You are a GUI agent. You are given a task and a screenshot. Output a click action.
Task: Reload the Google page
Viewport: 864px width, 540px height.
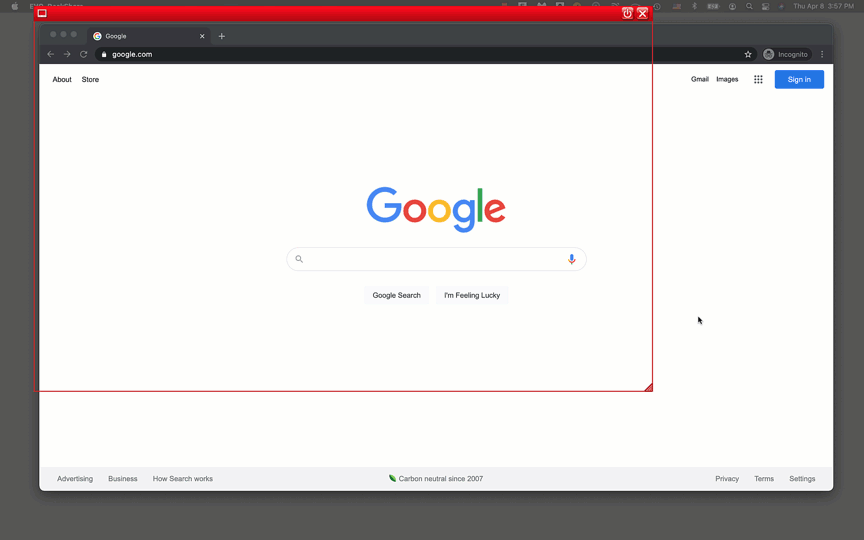pos(84,54)
